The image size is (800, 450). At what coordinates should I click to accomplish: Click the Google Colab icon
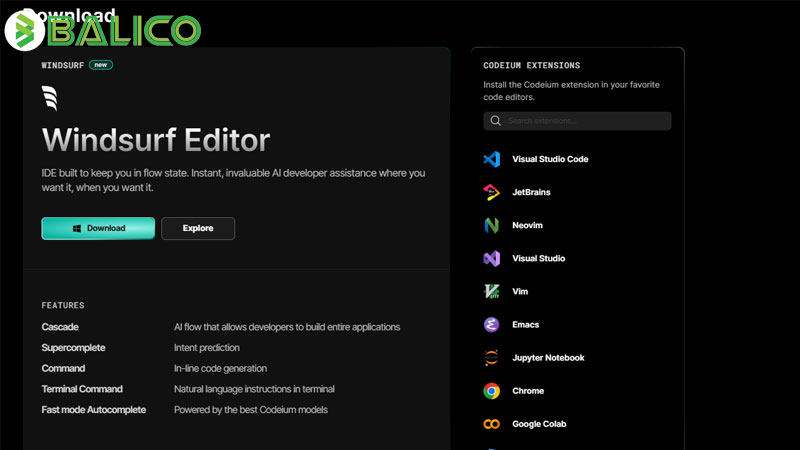click(491, 424)
